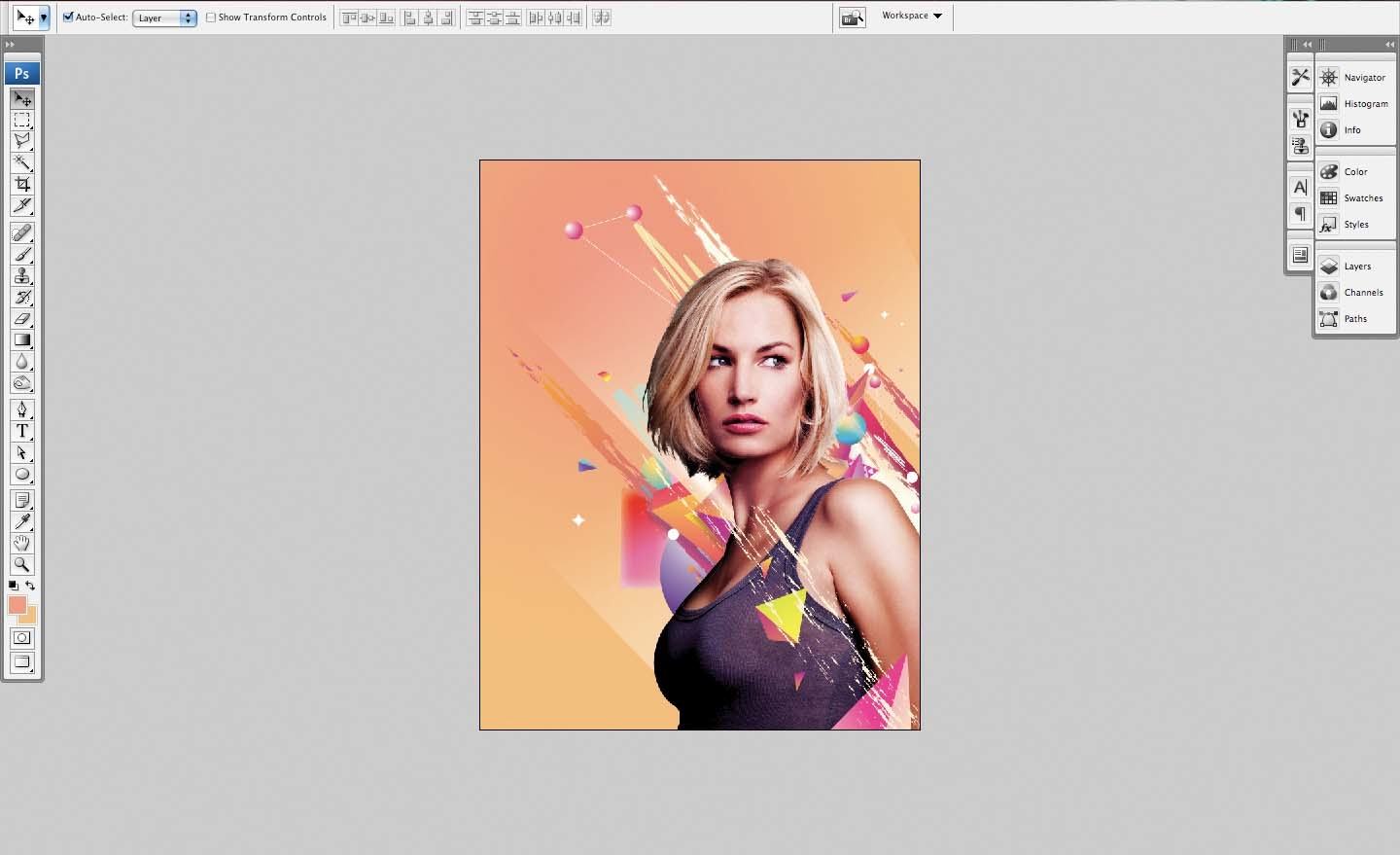Image resolution: width=1400 pixels, height=855 pixels.
Task: Click Distribute Horizontal Centers button
Action: click(x=554, y=18)
